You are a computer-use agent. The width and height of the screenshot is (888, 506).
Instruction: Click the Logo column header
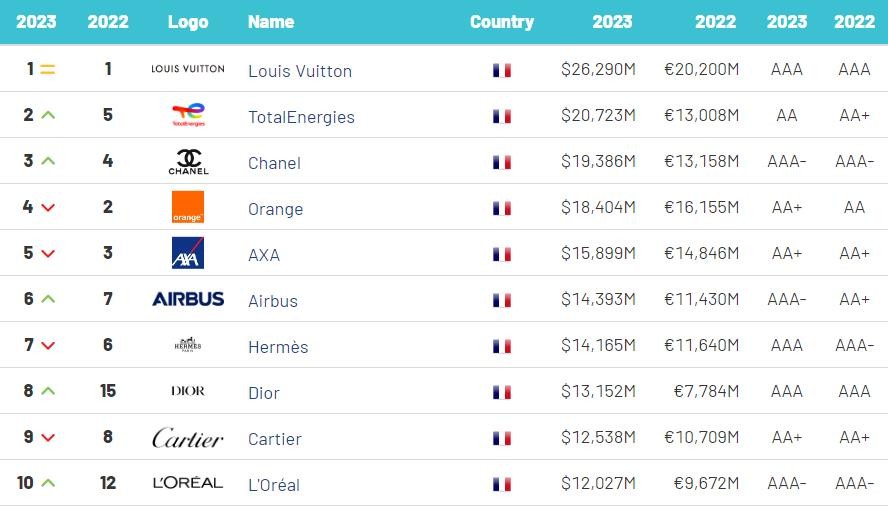pos(188,21)
